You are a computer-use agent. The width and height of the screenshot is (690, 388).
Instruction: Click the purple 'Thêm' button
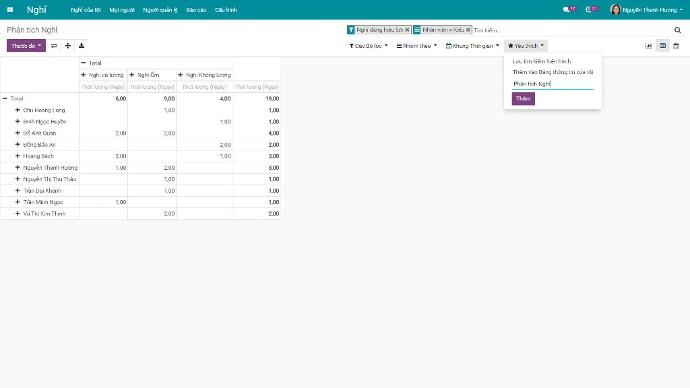click(x=523, y=99)
